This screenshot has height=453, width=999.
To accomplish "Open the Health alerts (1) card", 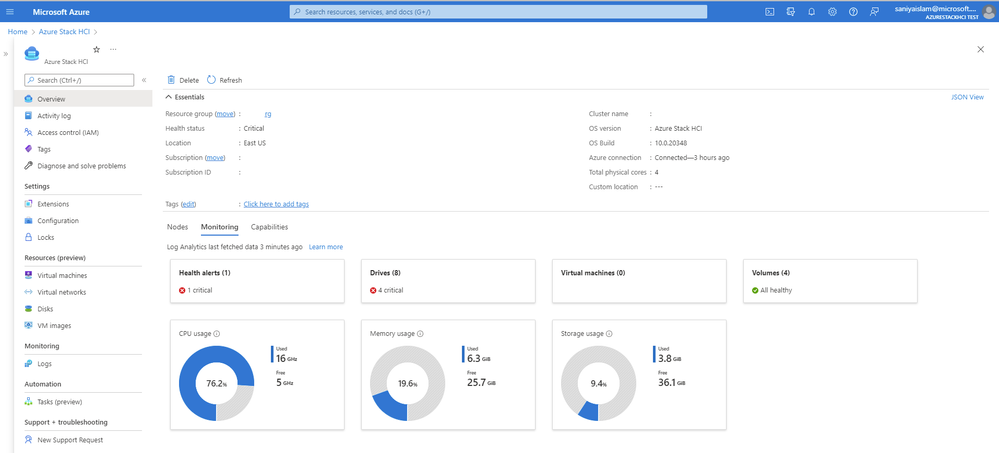I will pos(257,281).
